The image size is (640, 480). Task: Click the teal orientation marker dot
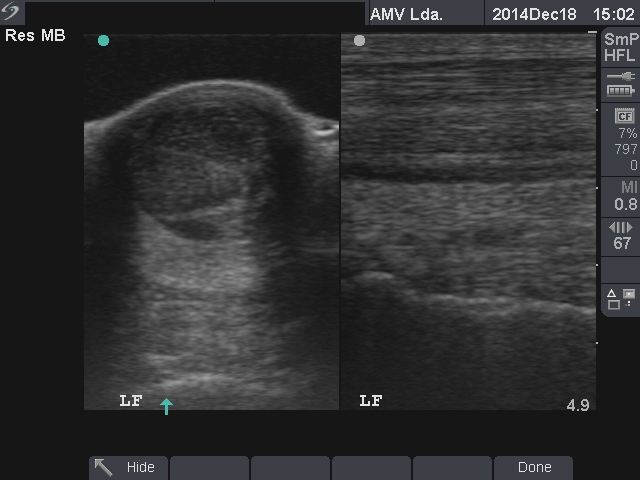(x=104, y=41)
